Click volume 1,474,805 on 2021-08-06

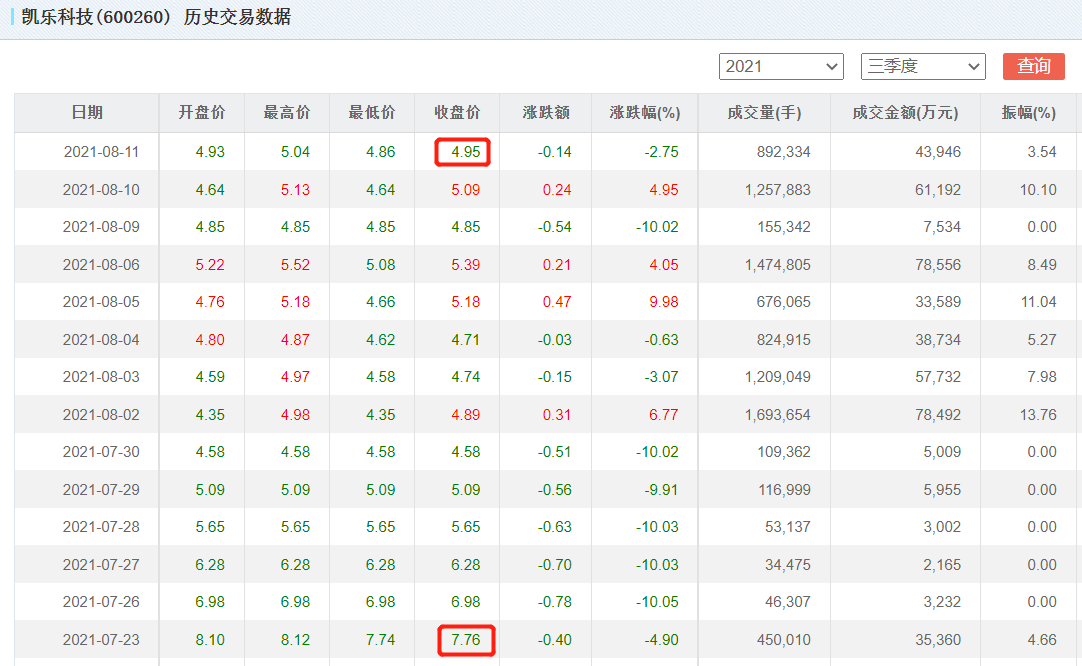778,265
